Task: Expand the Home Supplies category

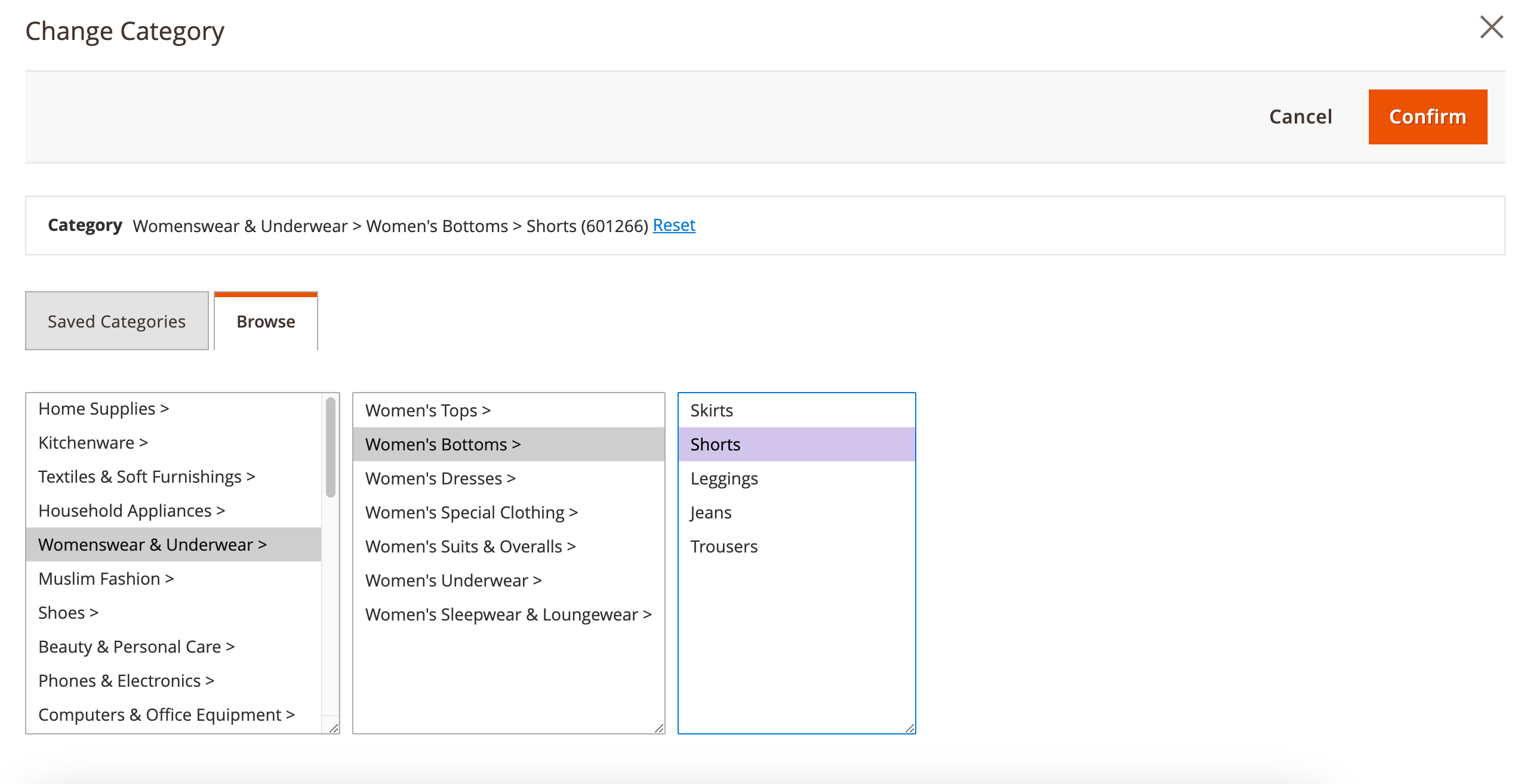Action: tap(103, 409)
